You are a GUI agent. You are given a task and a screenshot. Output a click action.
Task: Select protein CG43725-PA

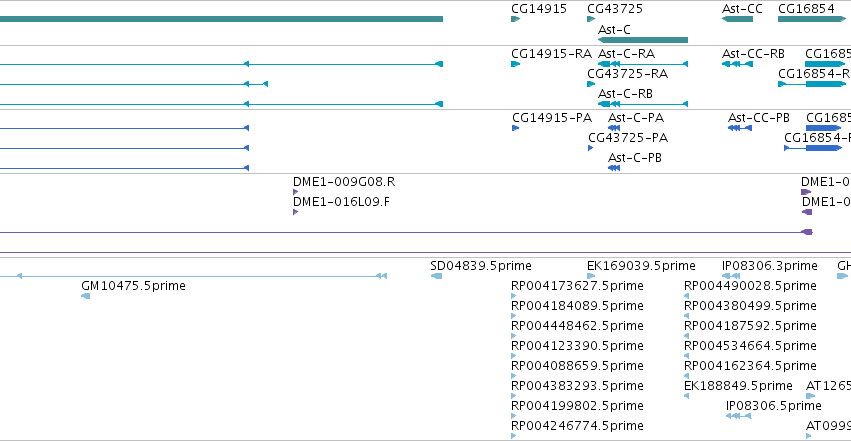coord(628,138)
